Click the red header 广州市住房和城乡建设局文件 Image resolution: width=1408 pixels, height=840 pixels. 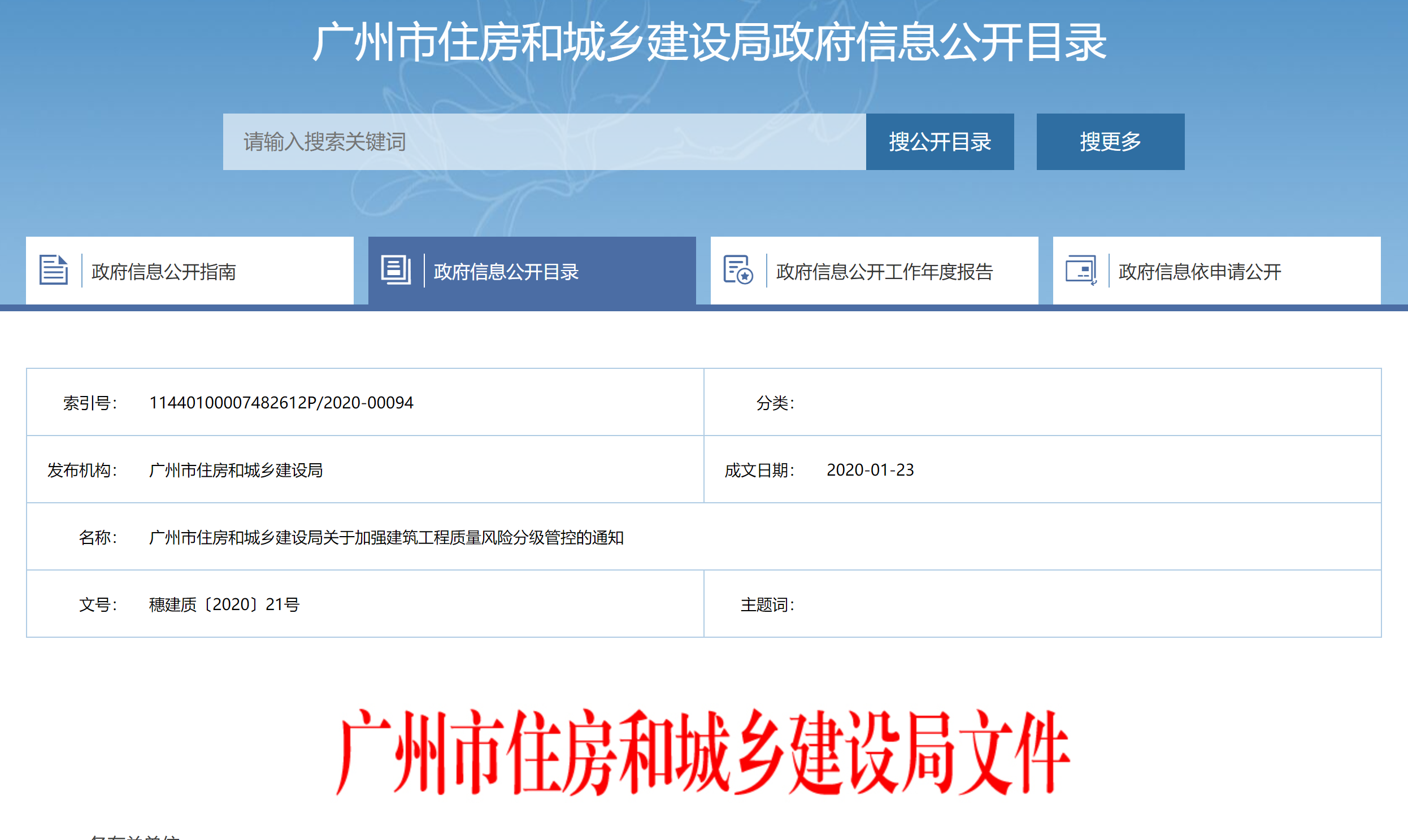click(x=702, y=753)
